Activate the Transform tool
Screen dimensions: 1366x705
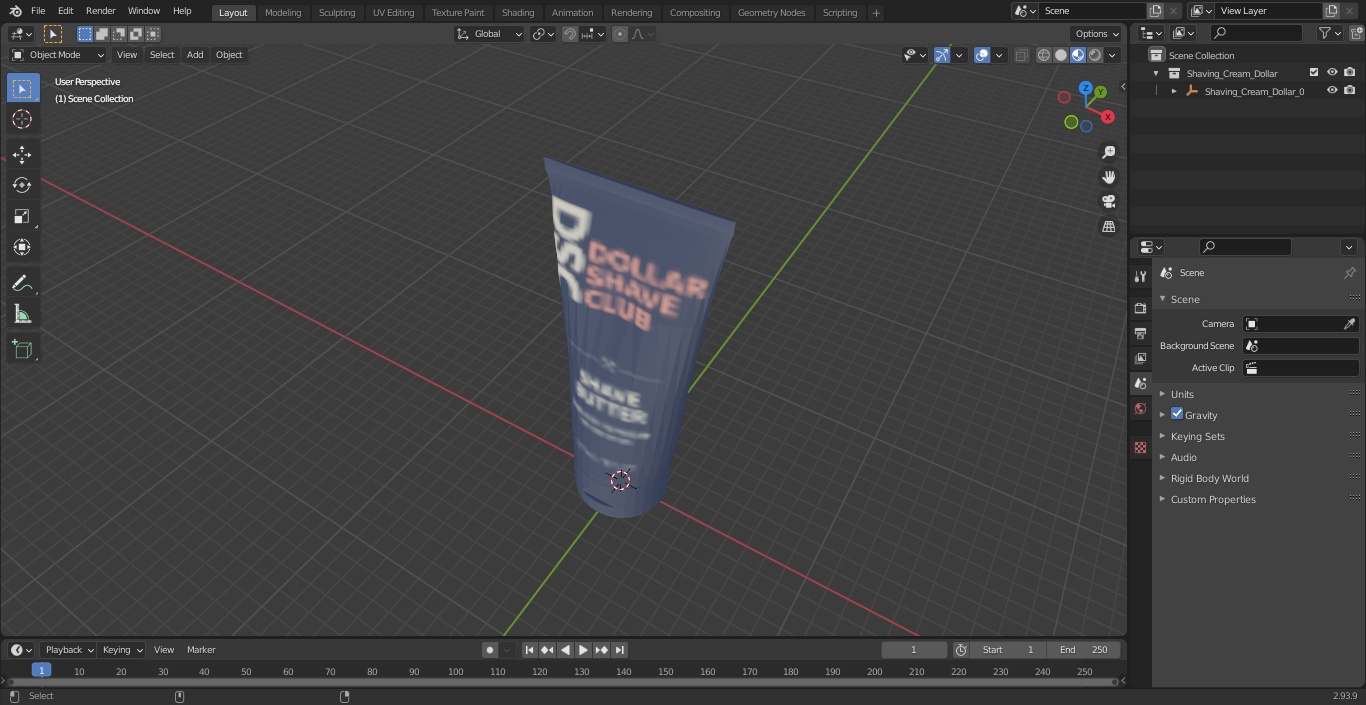pyautogui.click(x=22, y=247)
